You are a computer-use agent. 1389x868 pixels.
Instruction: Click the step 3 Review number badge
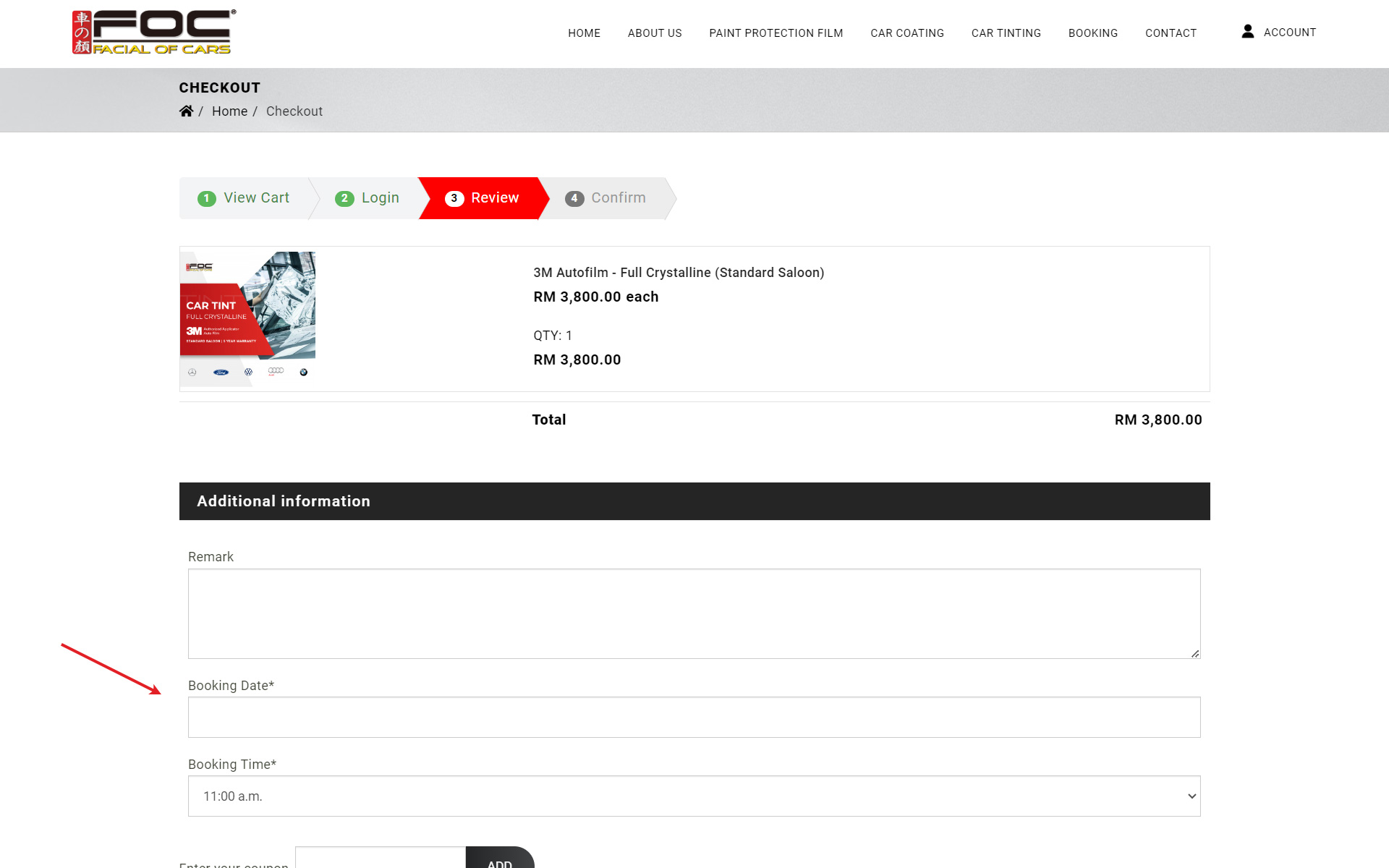point(454,198)
